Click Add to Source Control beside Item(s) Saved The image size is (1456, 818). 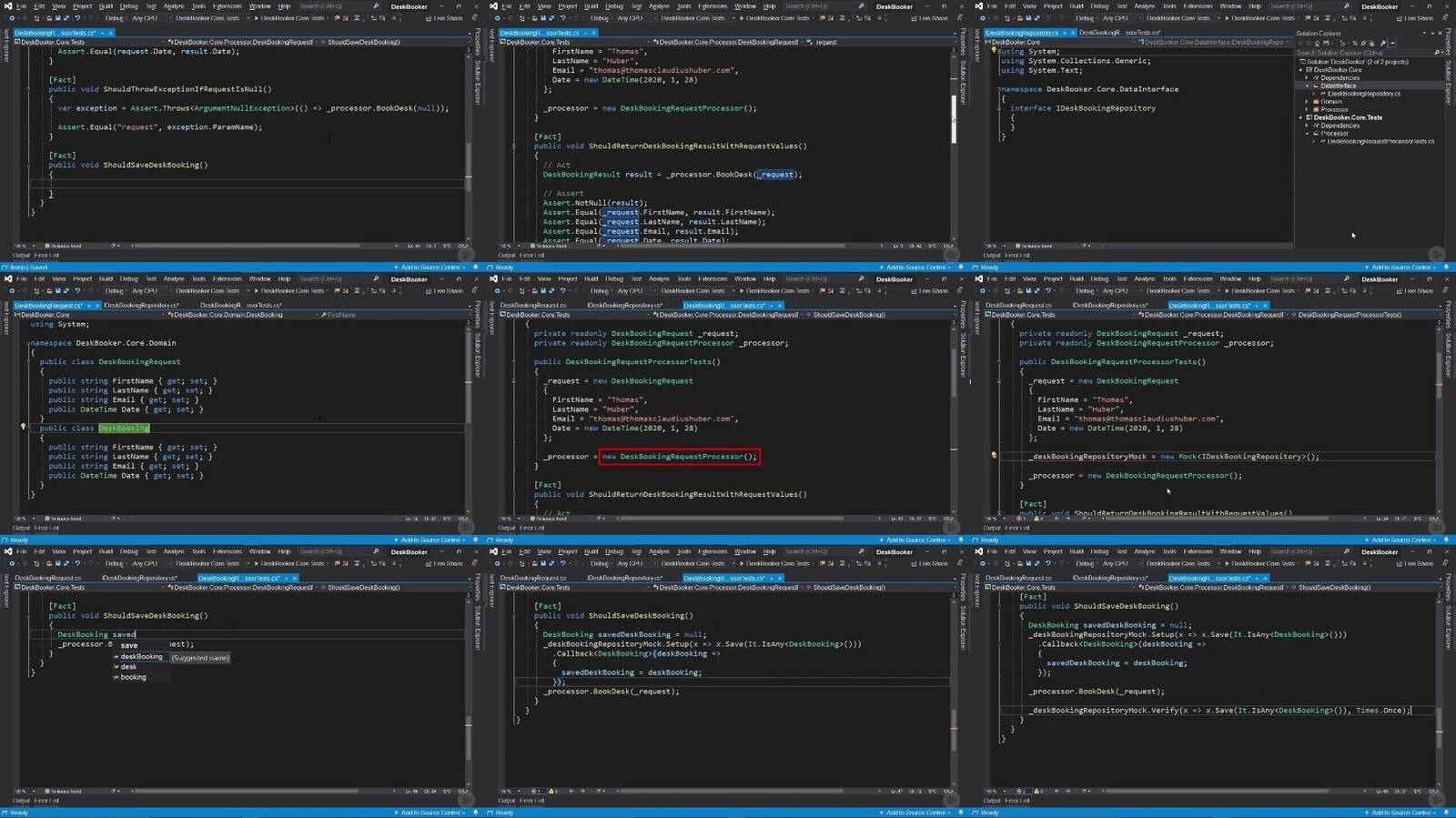(x=430, y=268)
